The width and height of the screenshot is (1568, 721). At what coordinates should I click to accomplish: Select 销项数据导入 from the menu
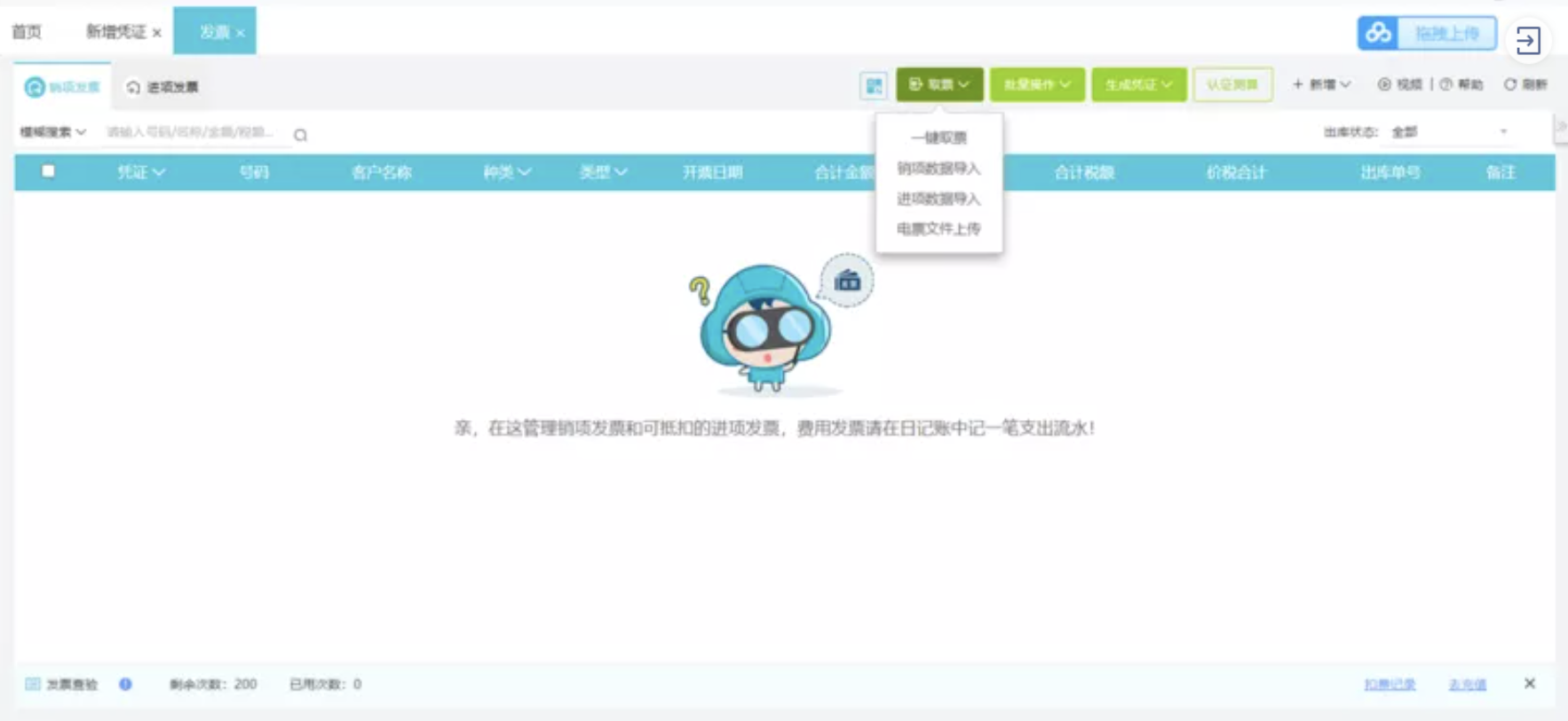tap(938, 168)
